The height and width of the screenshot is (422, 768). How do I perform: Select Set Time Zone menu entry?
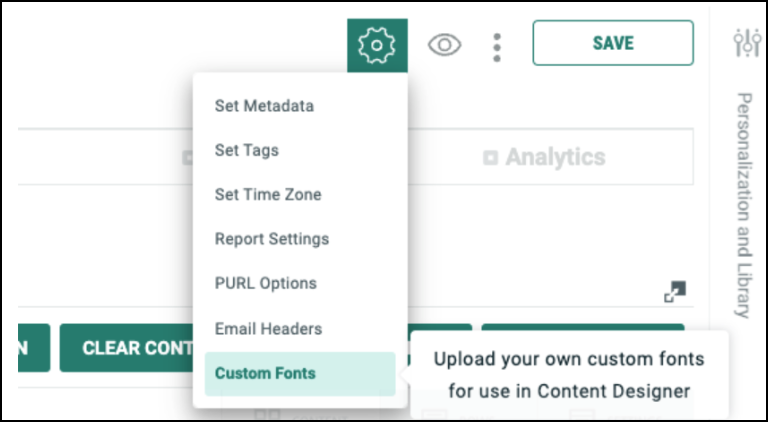point(268,195)
